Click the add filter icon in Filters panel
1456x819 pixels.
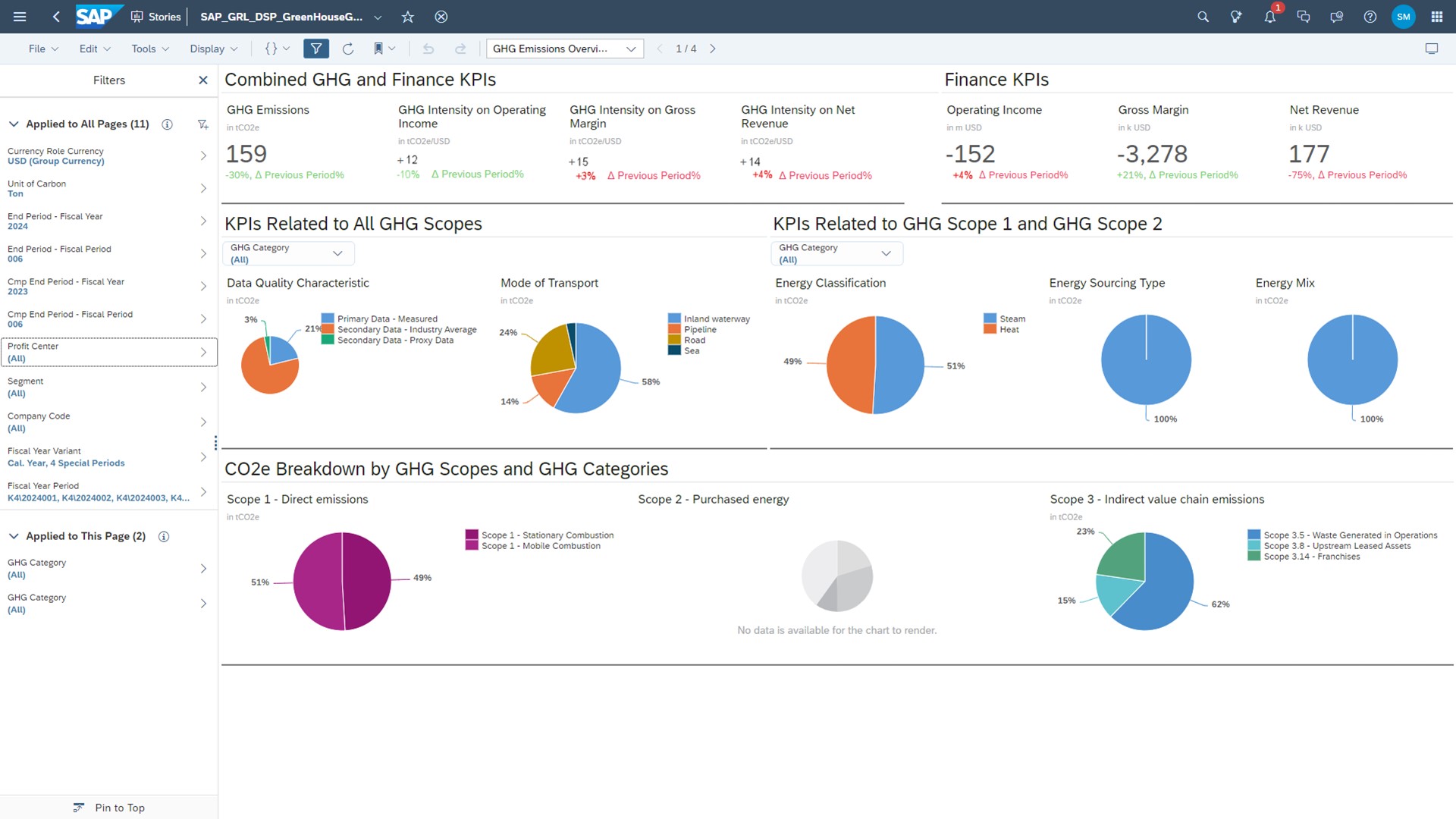[202, 124]
